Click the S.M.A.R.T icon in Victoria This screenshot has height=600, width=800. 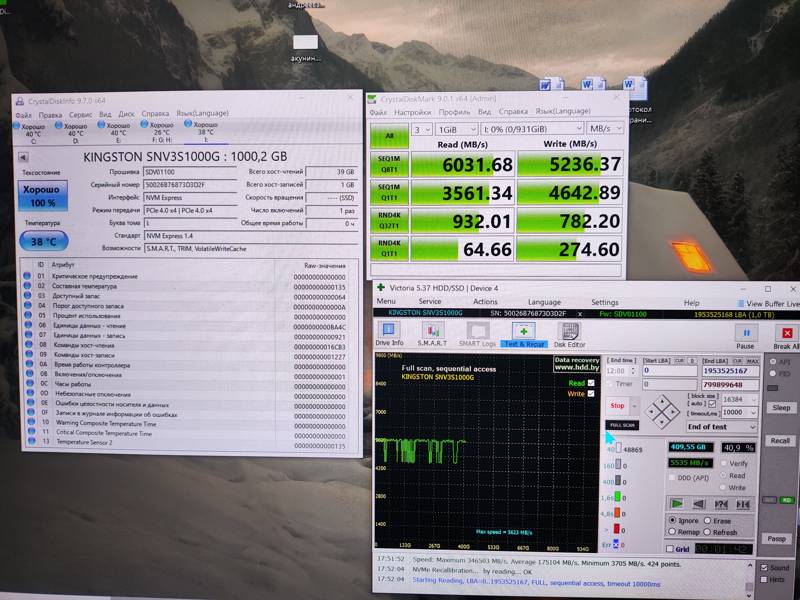[x=434, y=334]
